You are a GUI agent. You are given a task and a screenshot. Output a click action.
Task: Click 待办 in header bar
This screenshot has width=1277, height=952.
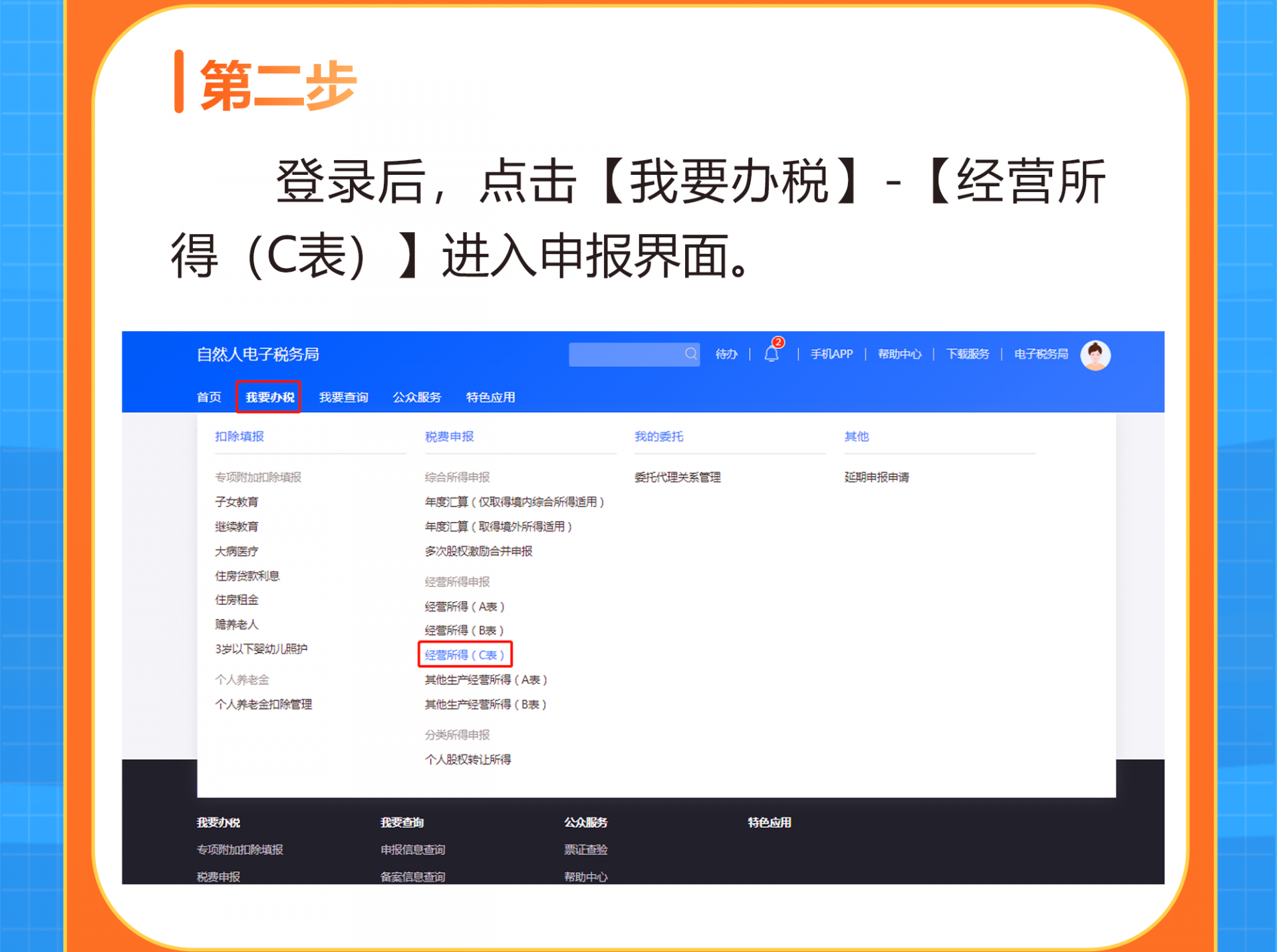pos(726,354)
